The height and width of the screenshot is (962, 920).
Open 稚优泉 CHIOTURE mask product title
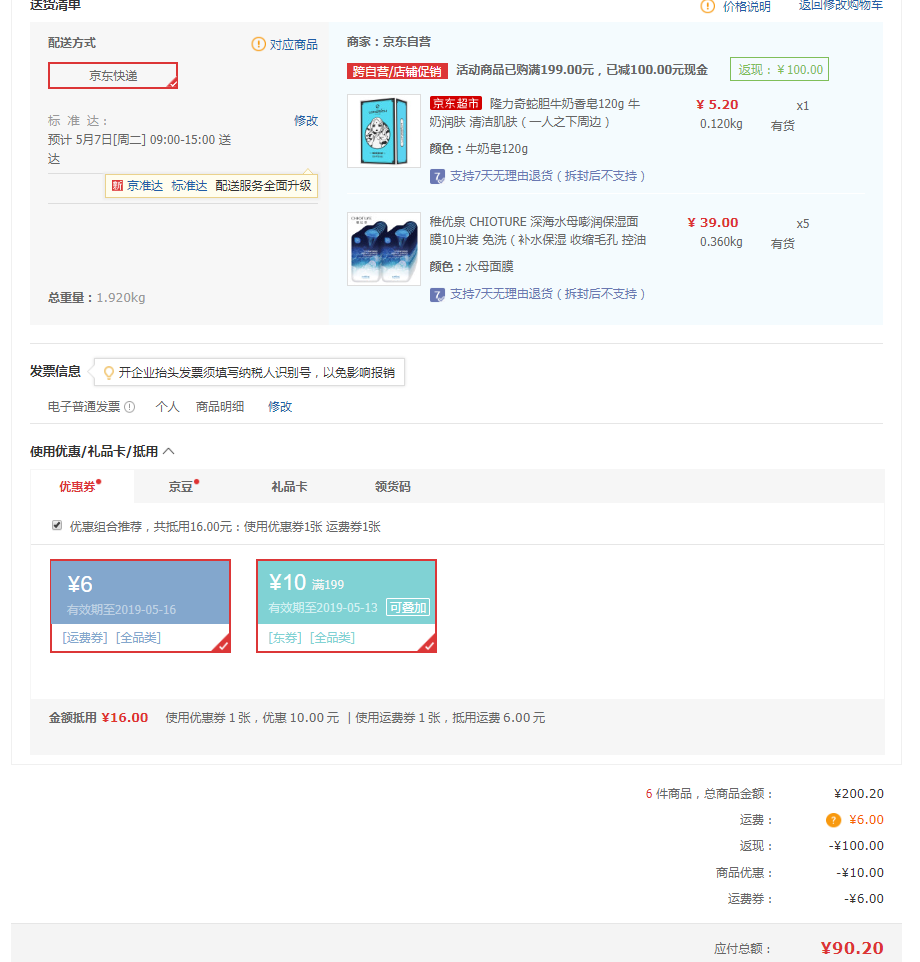tap(537, 231)
